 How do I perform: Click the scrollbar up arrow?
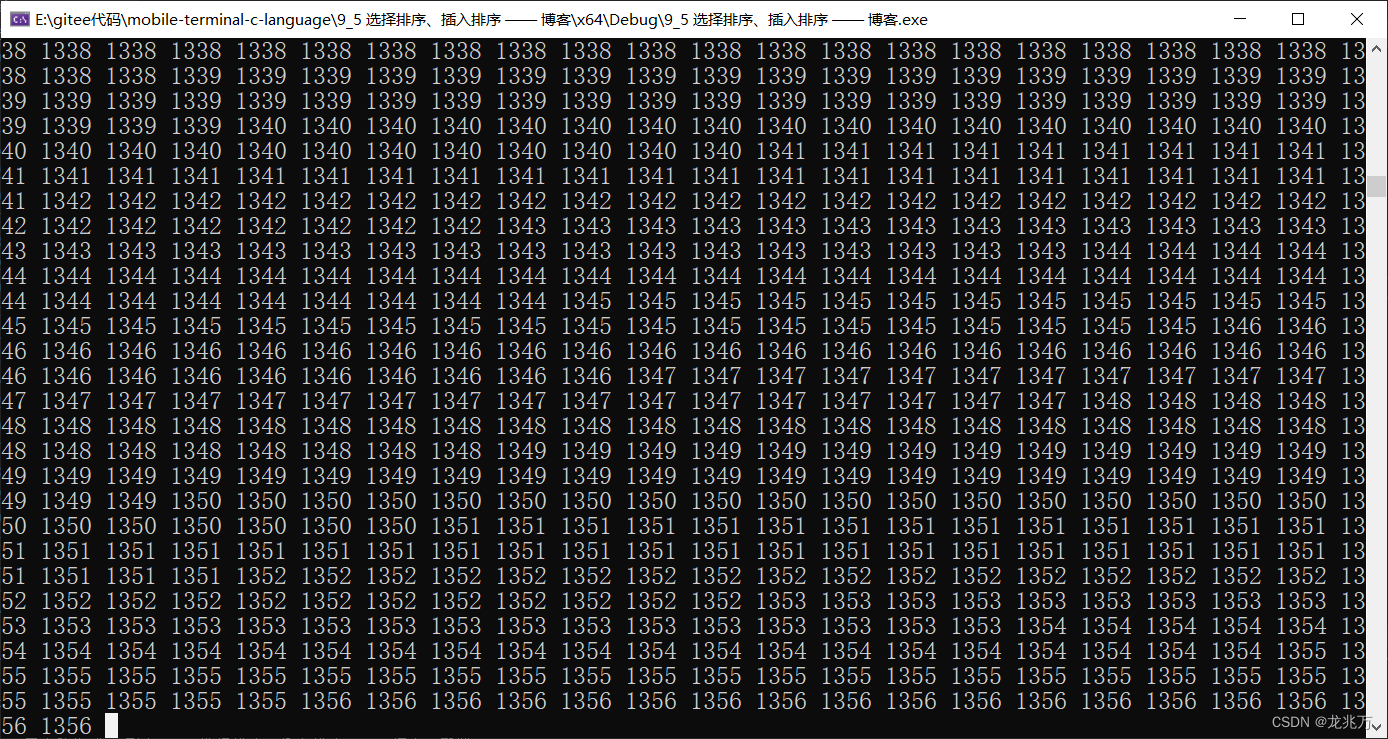[x=1378, y=47]
